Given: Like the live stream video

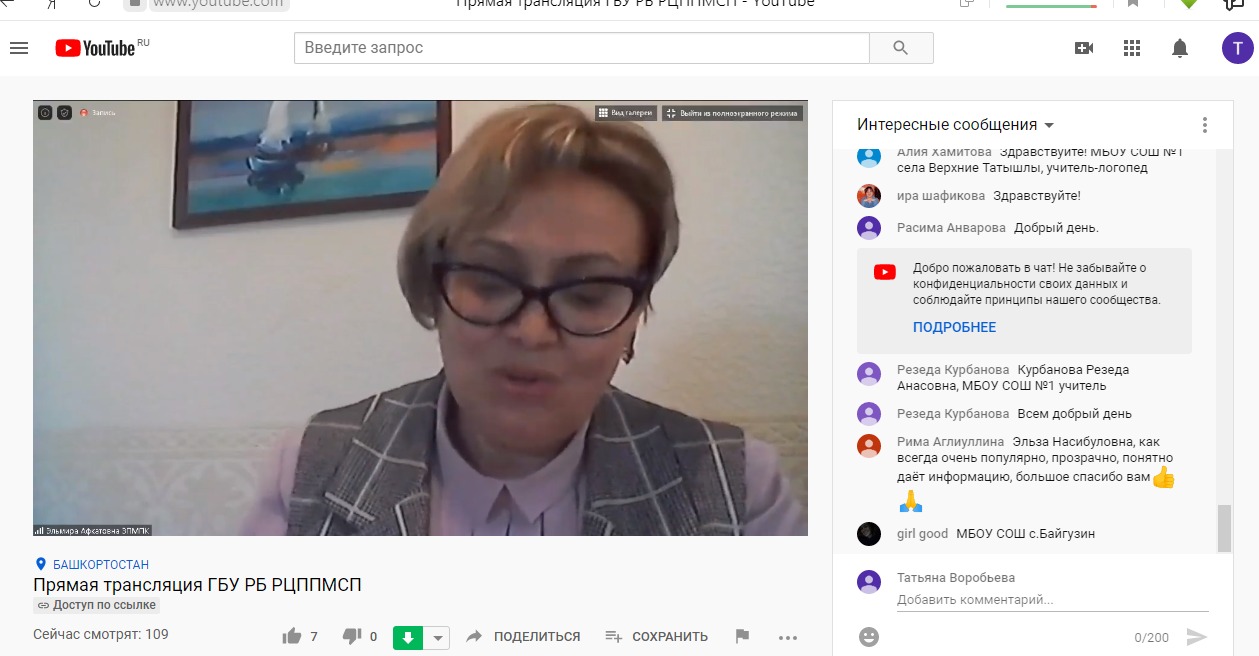Looking at the screenshot, I should tap(293, 636).
